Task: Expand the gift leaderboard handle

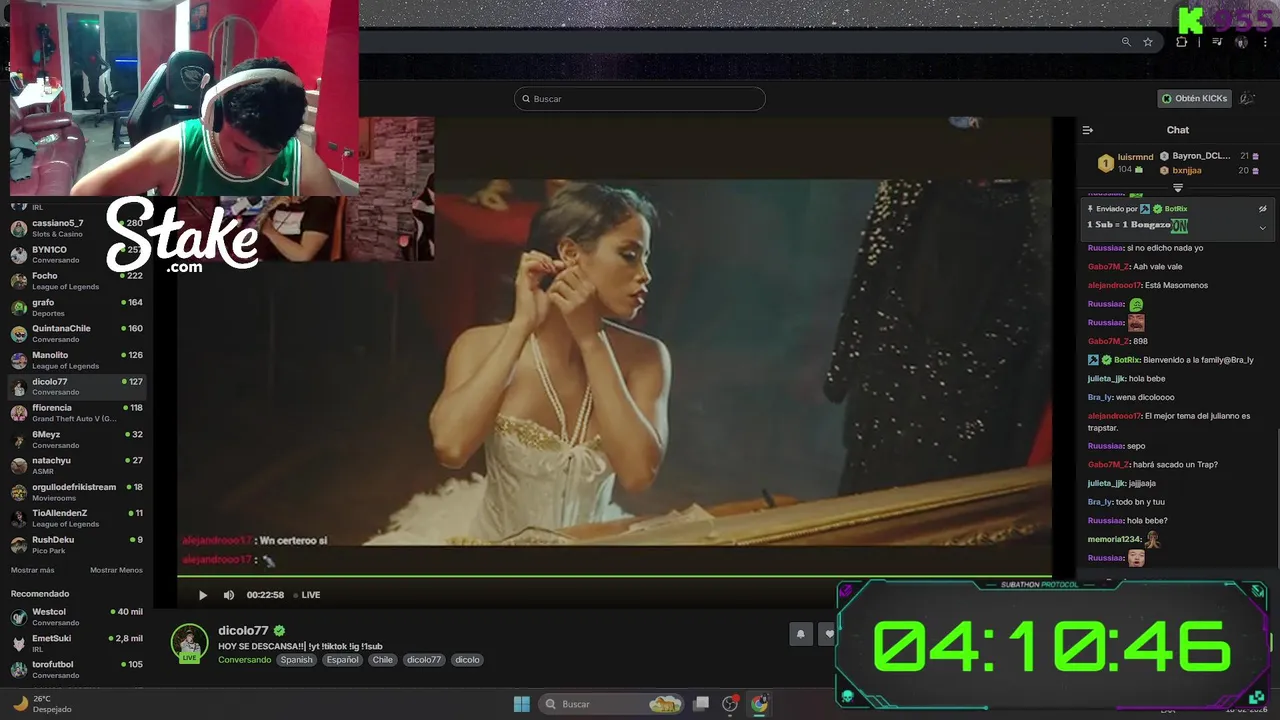Action: pyautogui.click(x=1178, y=188)
